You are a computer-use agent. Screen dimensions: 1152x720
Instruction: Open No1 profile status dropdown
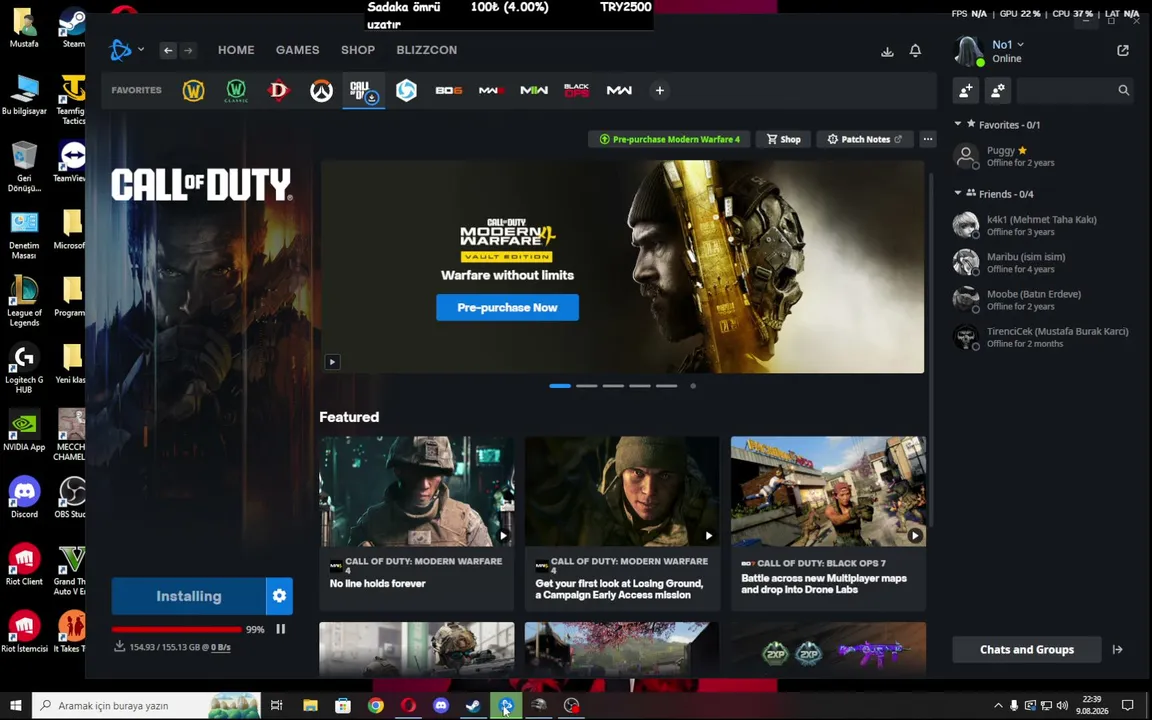(x=1008, y=45)
